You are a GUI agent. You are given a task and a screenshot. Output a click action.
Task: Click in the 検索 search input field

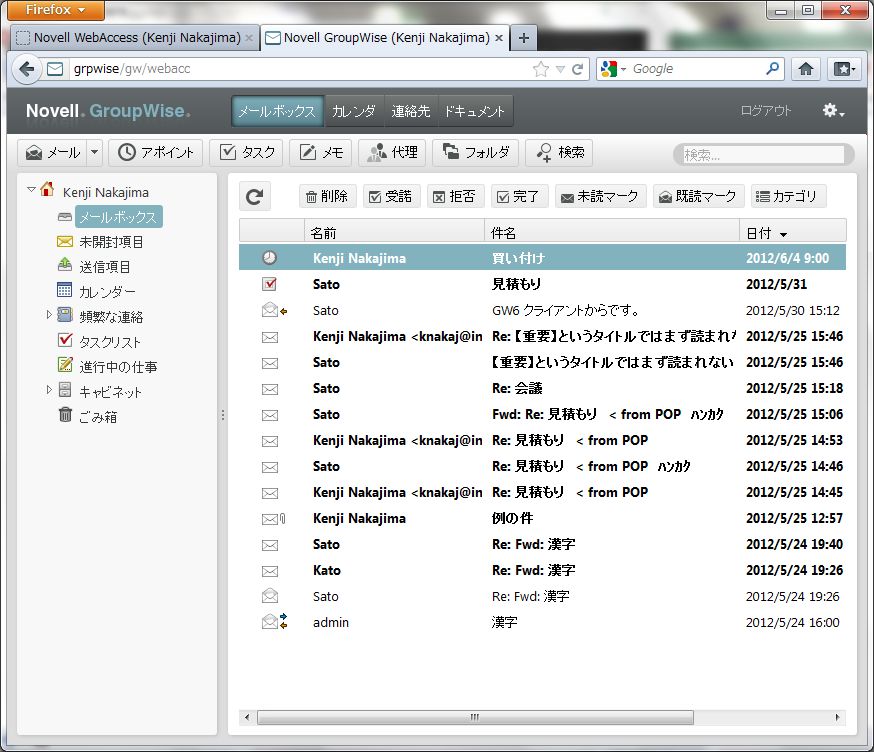tap(763, 154)
